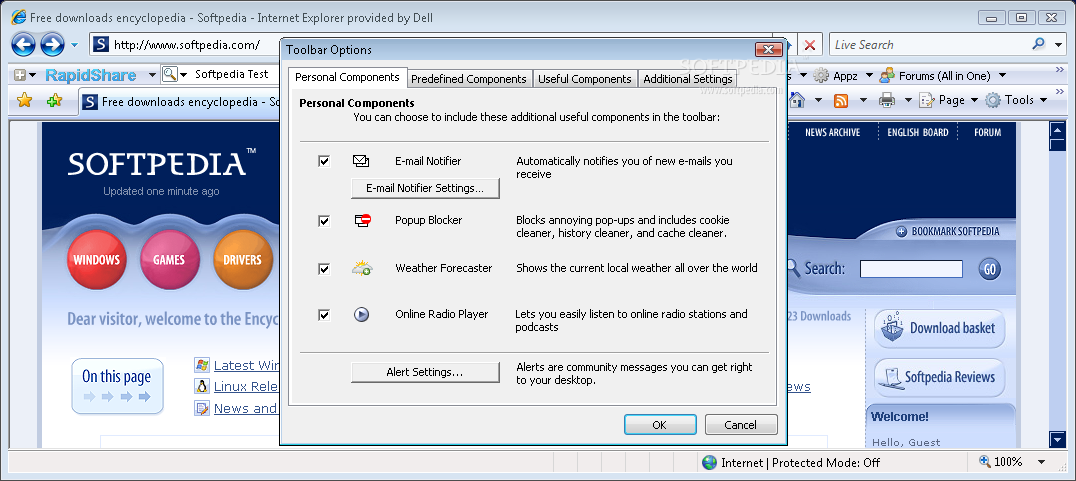This screenshot has width=1076, height=481.
Task: Click Internet Protected Mode status text
Action: pyautogui.click(x=800, y=462)
